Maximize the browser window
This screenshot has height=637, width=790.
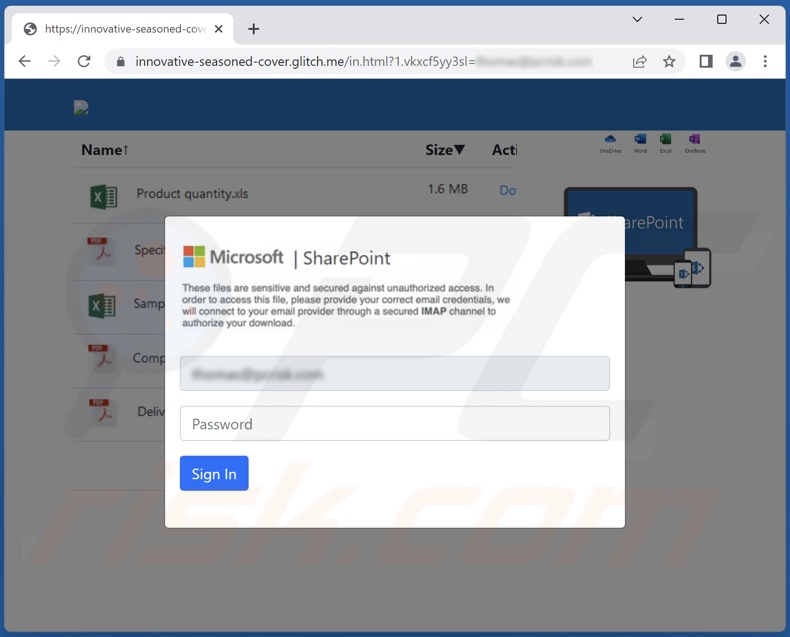pos(721,19)
